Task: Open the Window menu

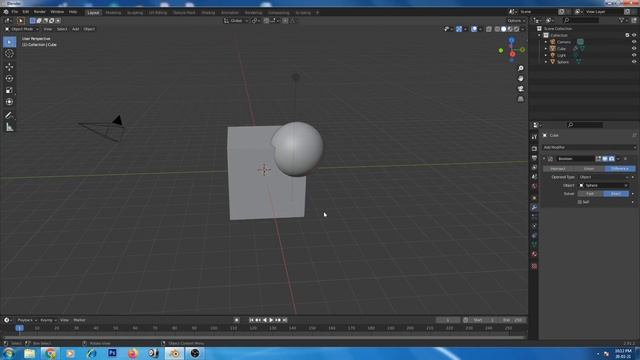Action: (x=57, y=12)
